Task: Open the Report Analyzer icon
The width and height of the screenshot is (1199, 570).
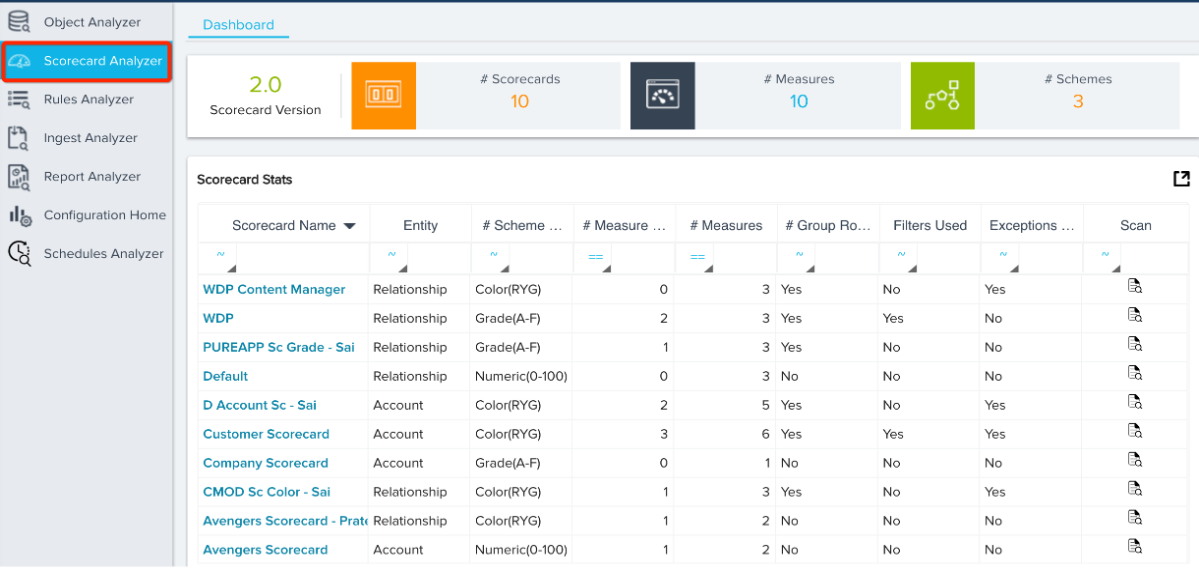Action: 19,176
